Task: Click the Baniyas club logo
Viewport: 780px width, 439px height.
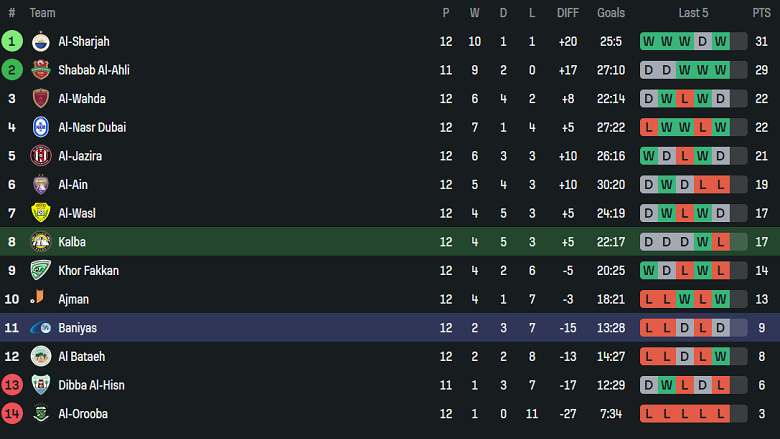Action: coord(40,328)
